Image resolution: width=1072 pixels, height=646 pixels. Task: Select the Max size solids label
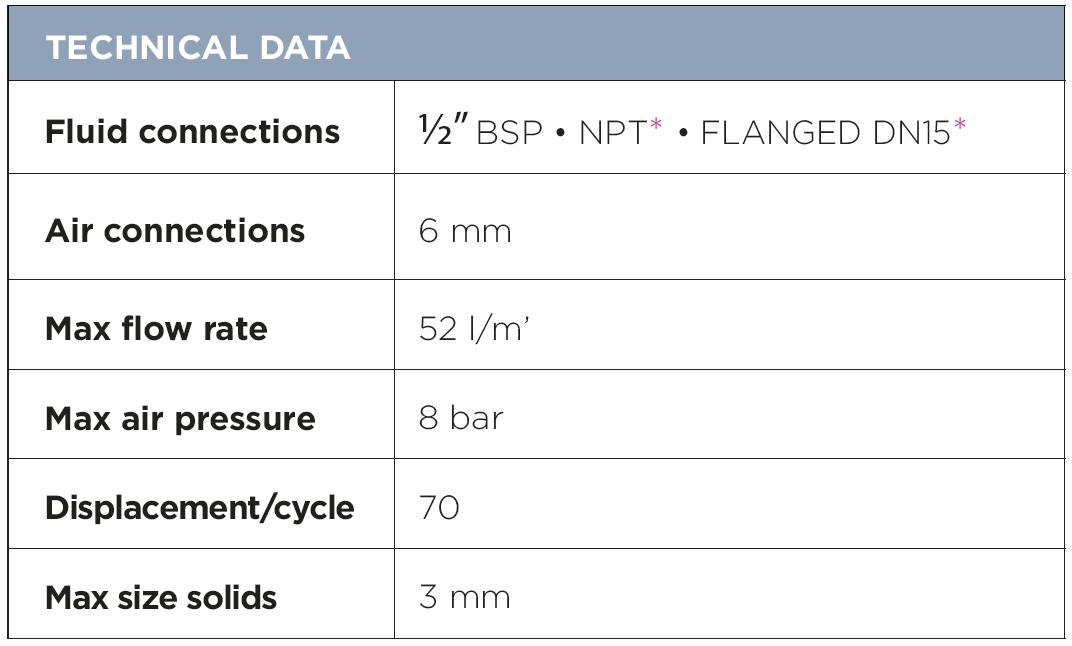click(161, 597)
